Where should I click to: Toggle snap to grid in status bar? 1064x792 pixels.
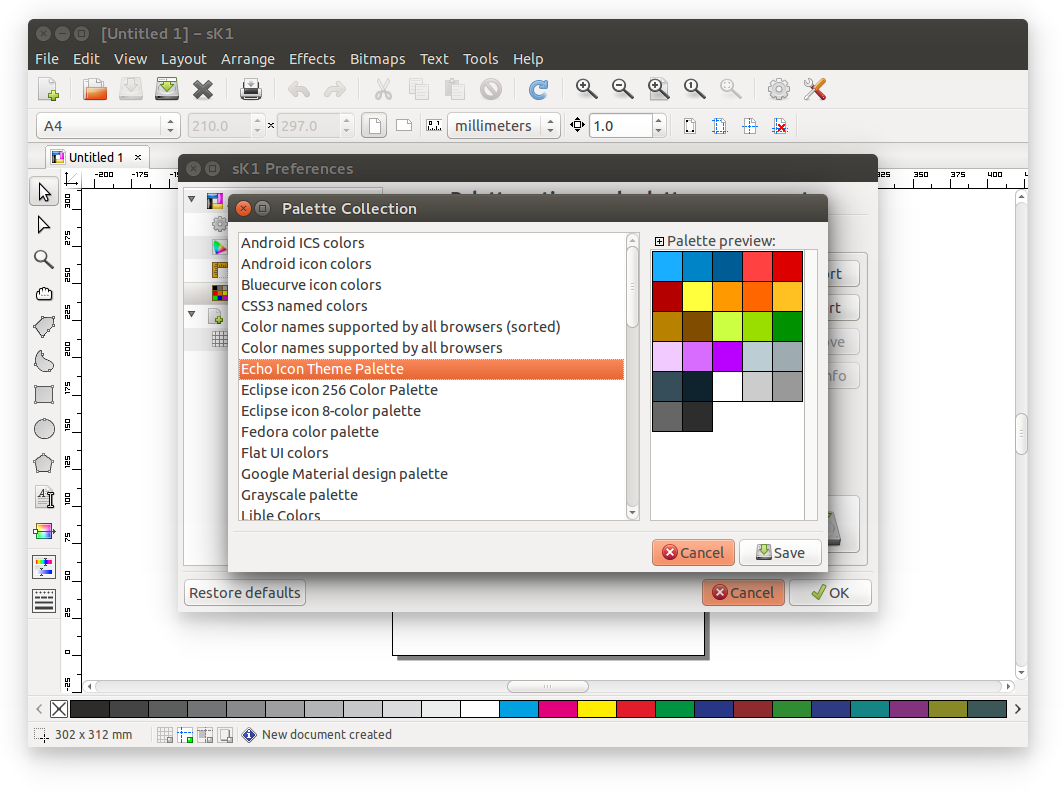click(164, 735)
